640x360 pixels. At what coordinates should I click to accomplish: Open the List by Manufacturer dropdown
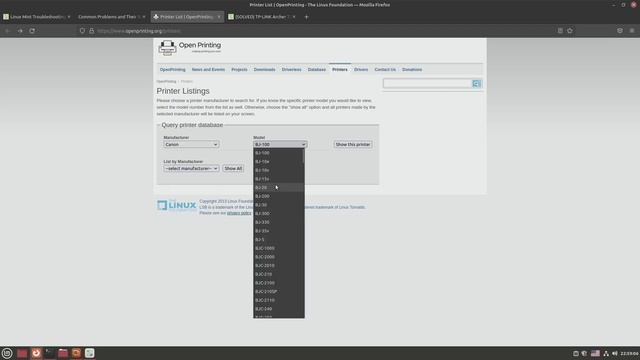(191, 169)
